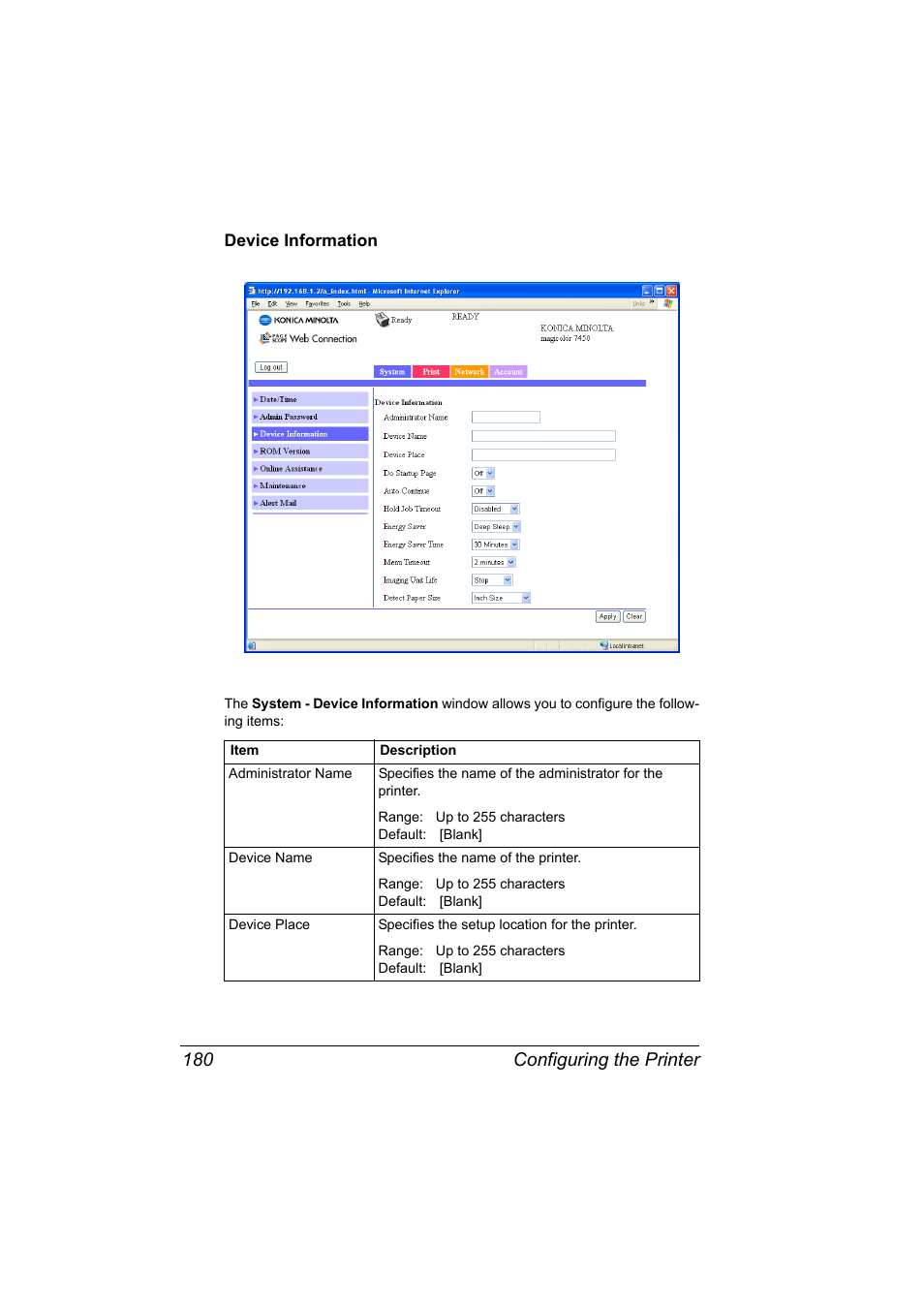Viewport: 924px width, 1308px height.
Task: Switch to the System tab
Action: click(x=392, y=372)
